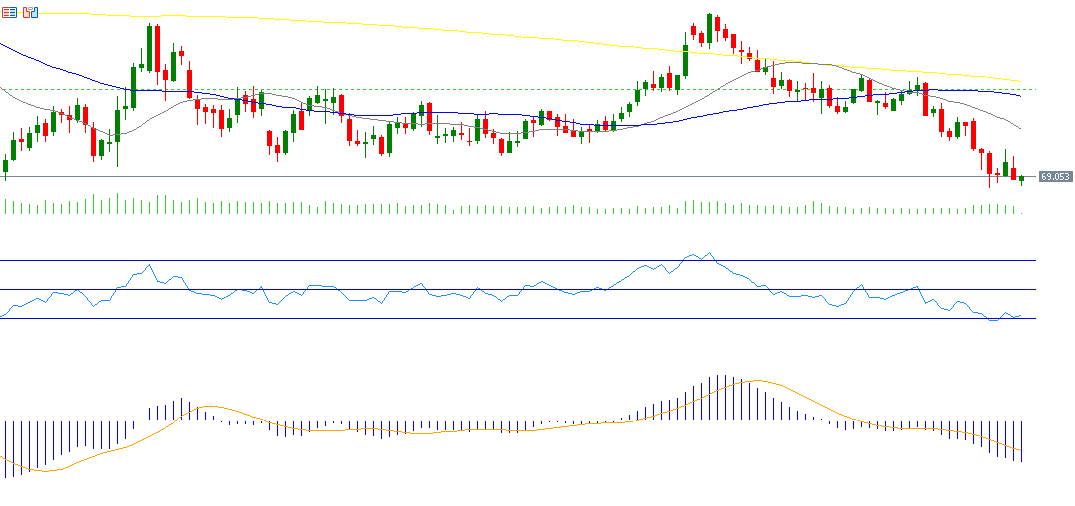The image size is (1075, 506).
Task: Click the last candle on the right
Action: (1021, 179)
